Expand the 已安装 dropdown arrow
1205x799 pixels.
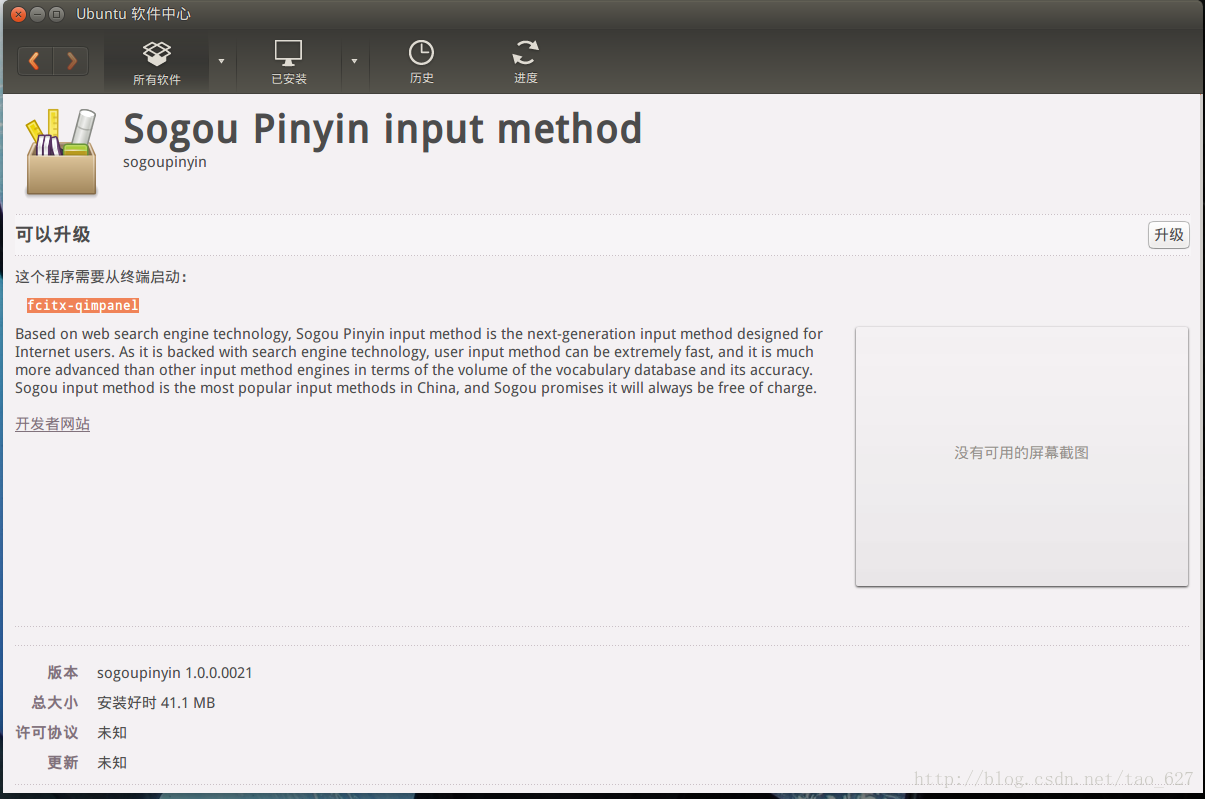coord(354,61)
